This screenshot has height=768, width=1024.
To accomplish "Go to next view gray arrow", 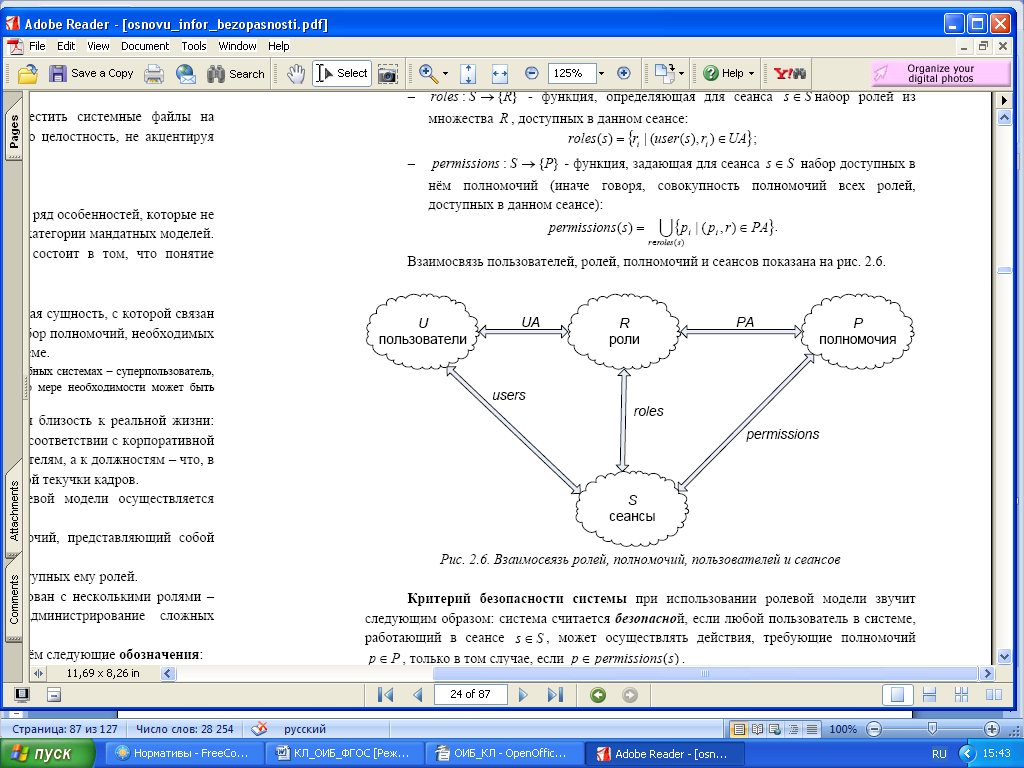I will [x=630, y=695].
